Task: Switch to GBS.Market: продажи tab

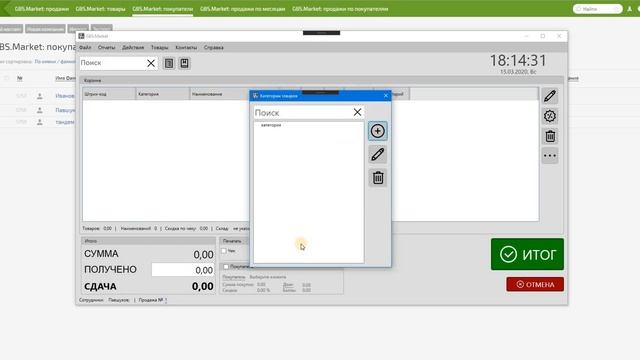Action: point(42,9)
